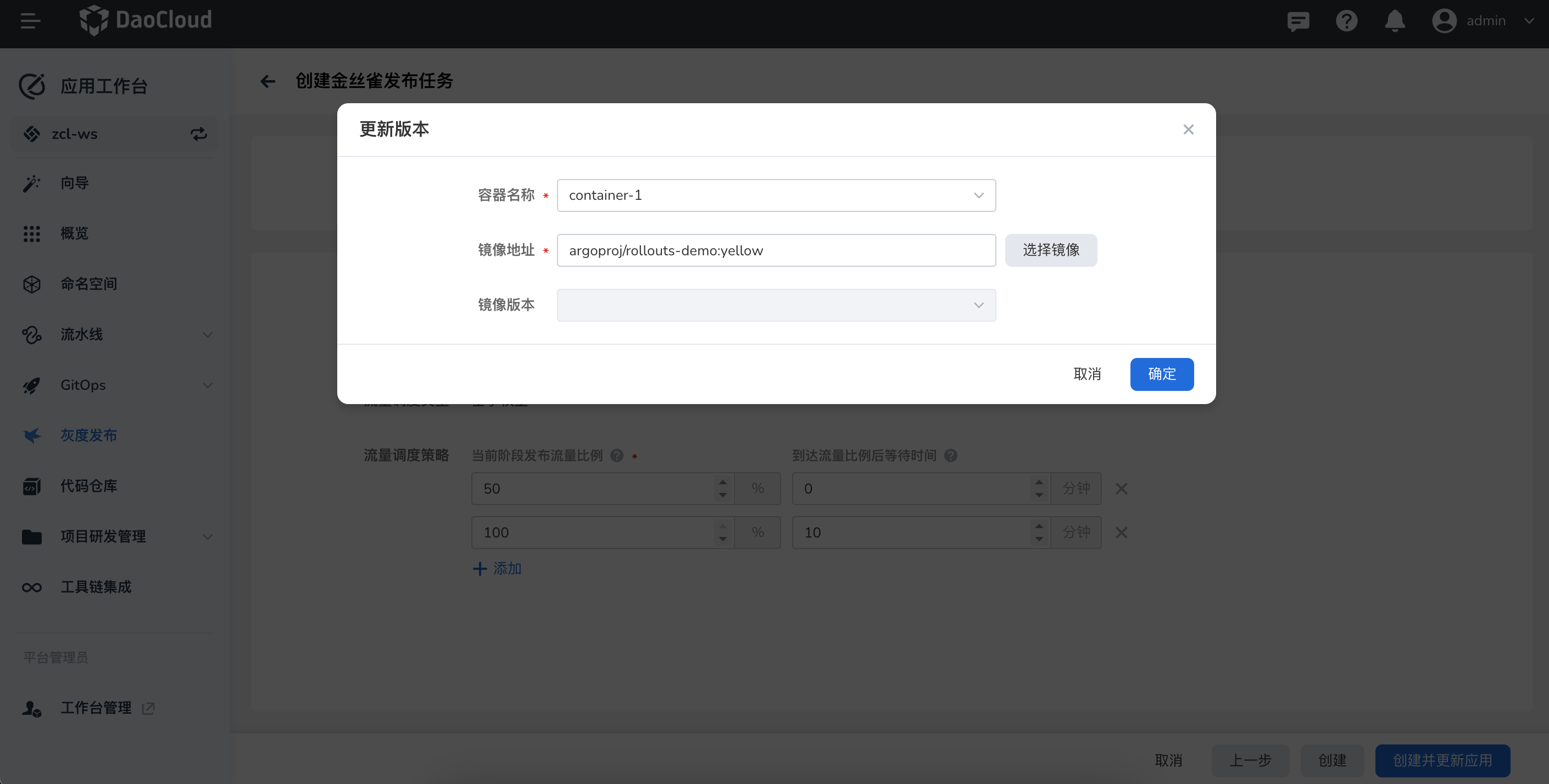Click the help question mark icon

(x=1346, y=21)
